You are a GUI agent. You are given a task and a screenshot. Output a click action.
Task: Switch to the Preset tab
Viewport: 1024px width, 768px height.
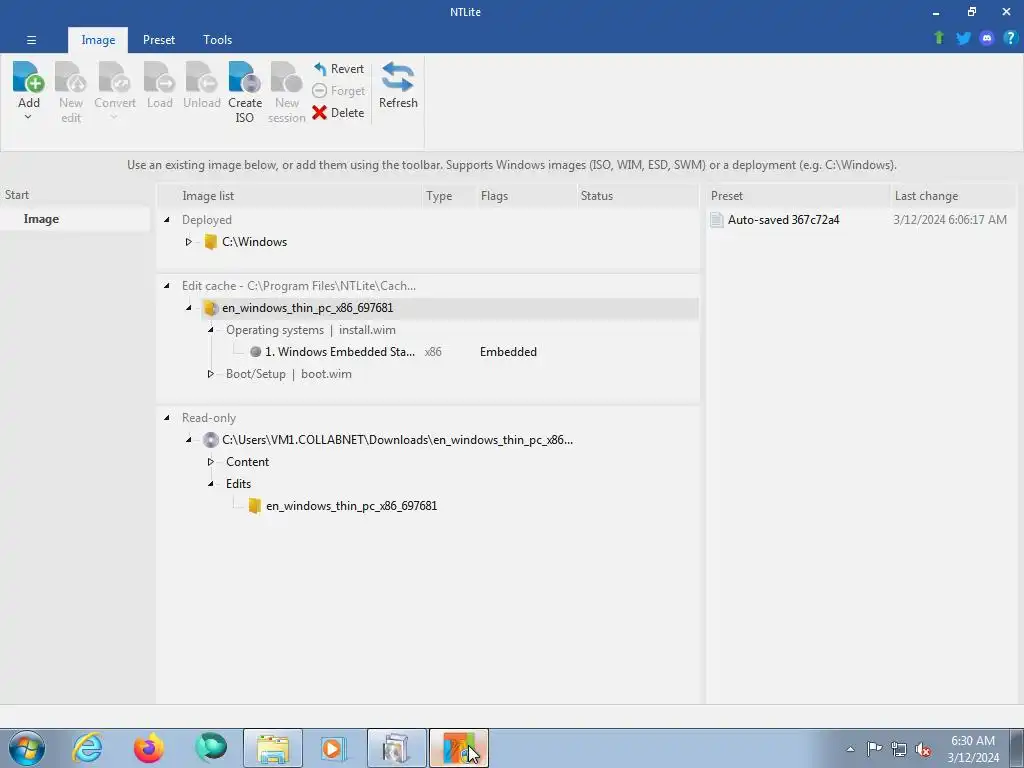[159, 40]
